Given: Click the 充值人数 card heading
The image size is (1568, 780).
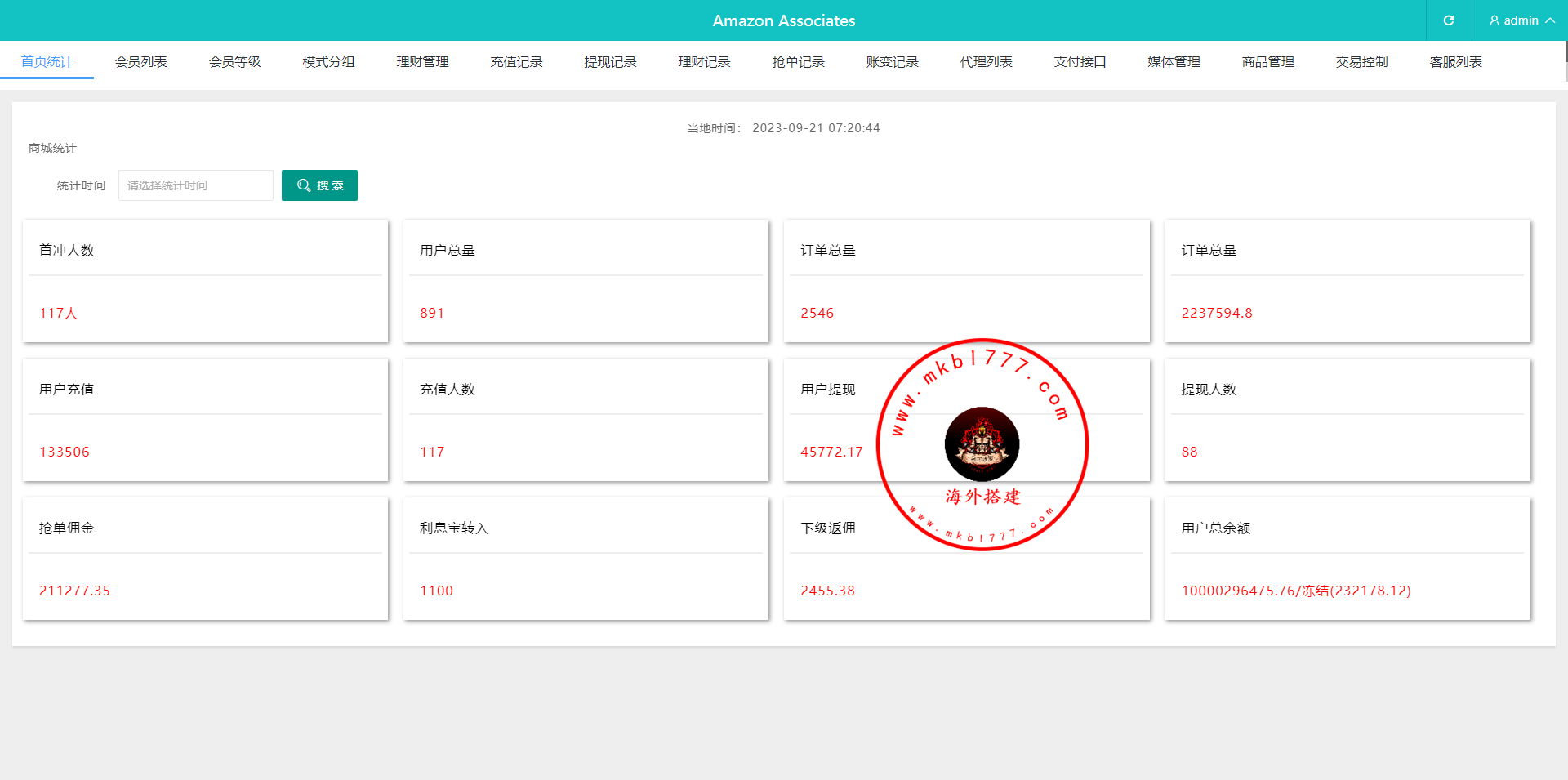Looking at the screenshot, I should (x=447, y=390).
